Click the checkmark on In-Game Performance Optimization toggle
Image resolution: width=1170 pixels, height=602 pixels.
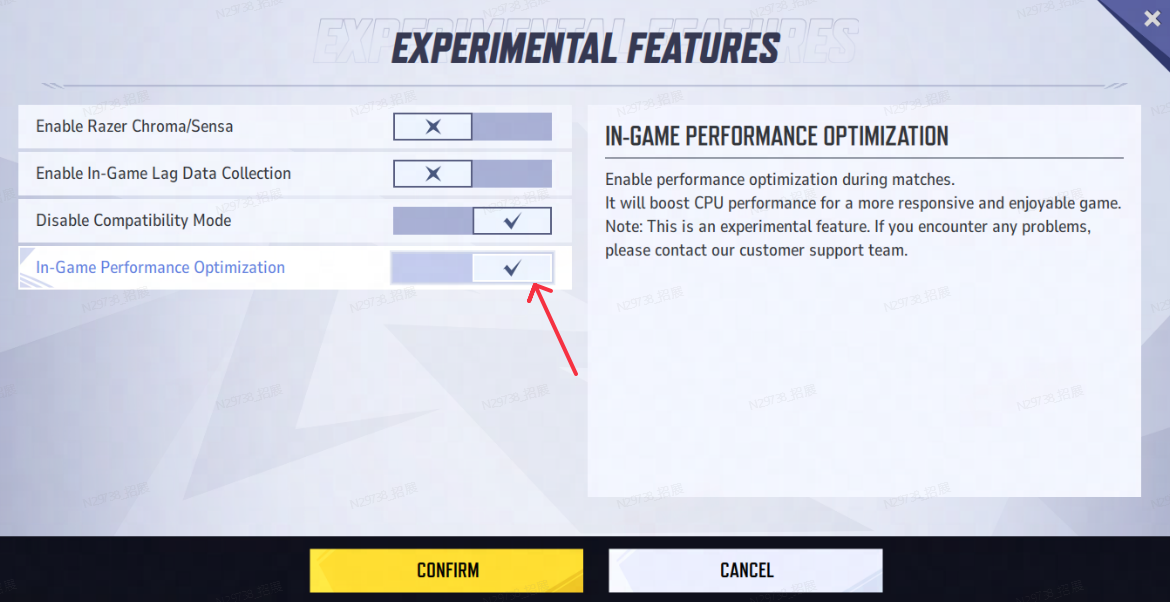pyautogui.click(x=512, y=268)
